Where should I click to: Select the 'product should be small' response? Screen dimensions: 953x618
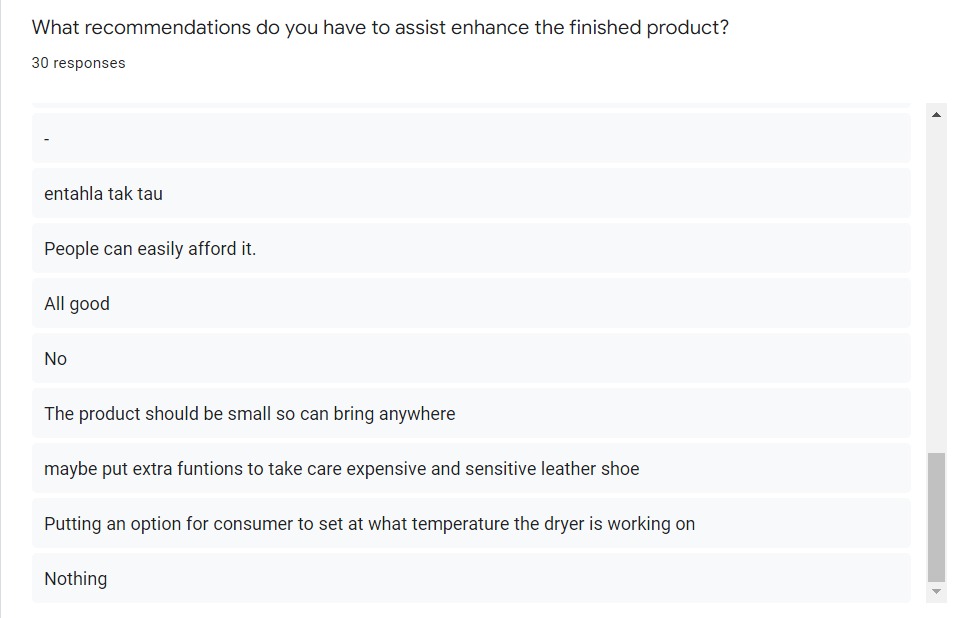coord(471,413)
